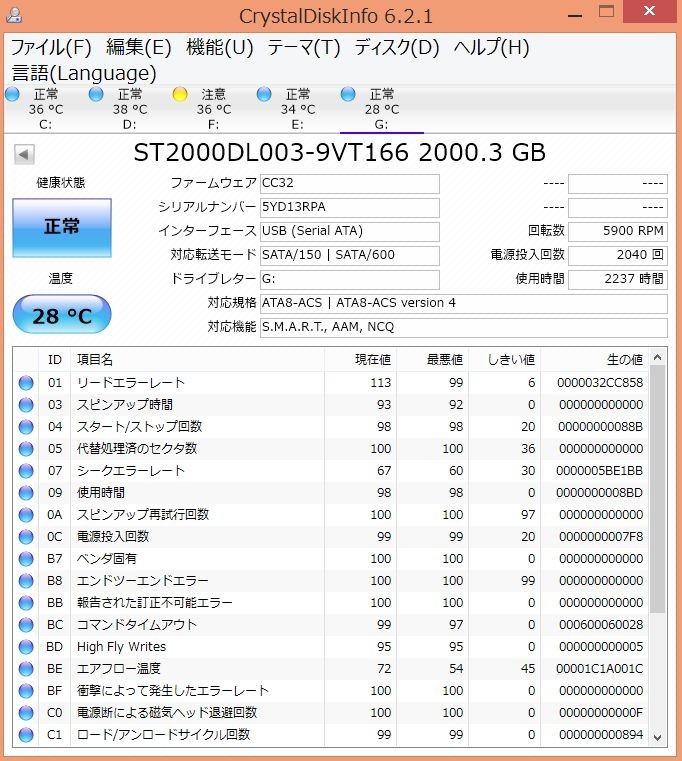Screen dimensions: 682x761
Task: Click the drive letter field G:
Action: (x=350, y=279)
